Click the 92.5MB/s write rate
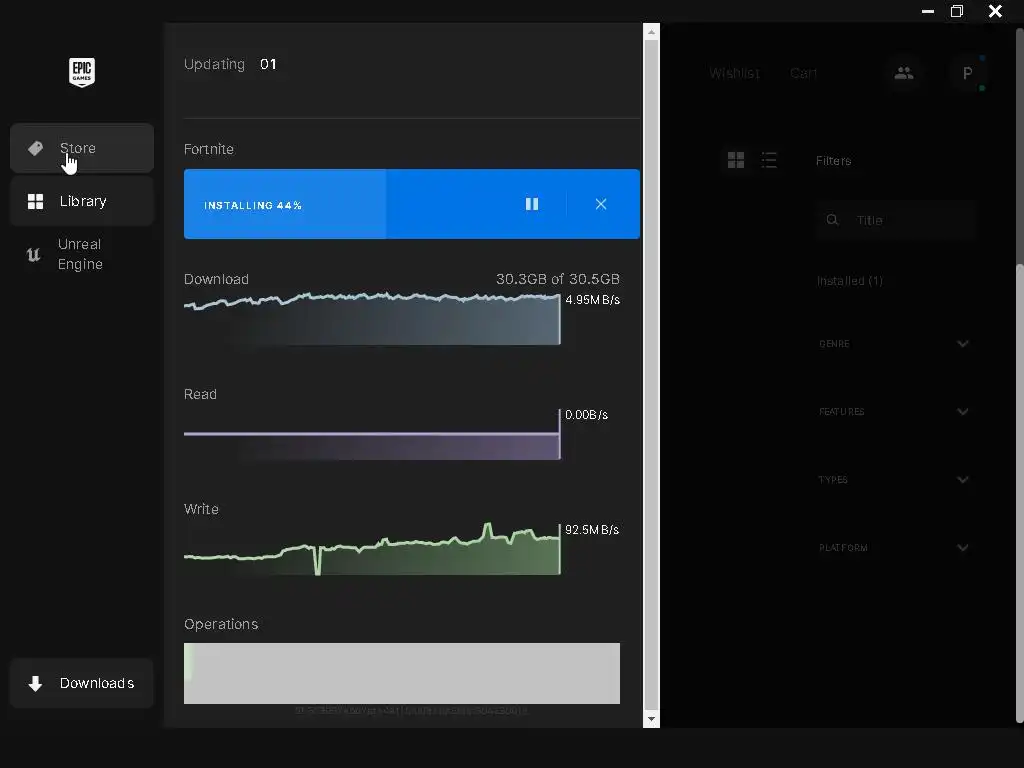This screenshot has width=1024, height=768. click(592, 530)
